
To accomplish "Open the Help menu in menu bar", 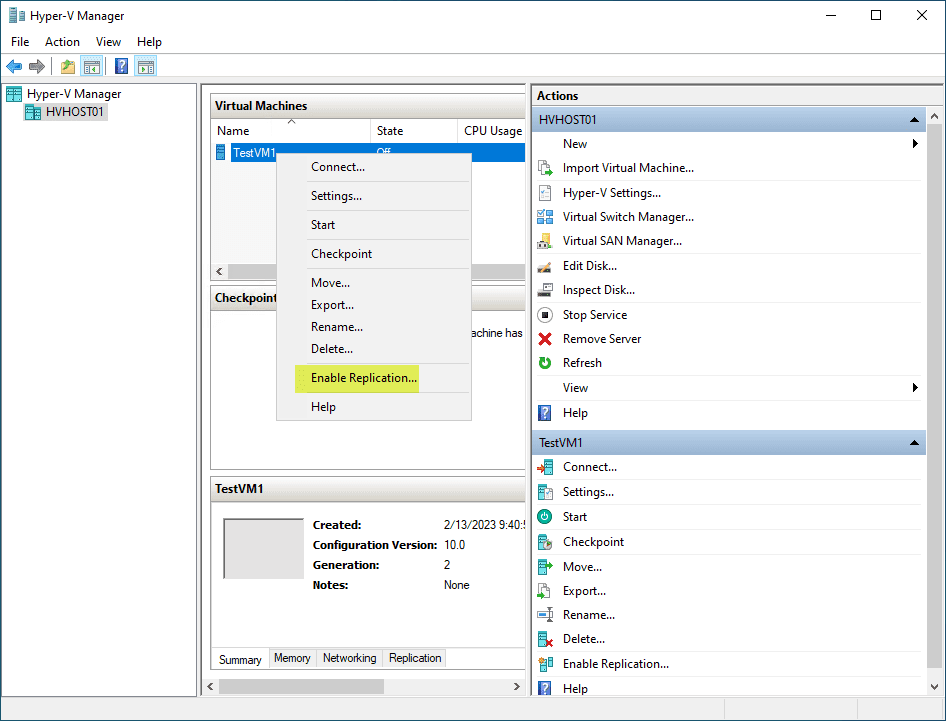I will 149,42.
